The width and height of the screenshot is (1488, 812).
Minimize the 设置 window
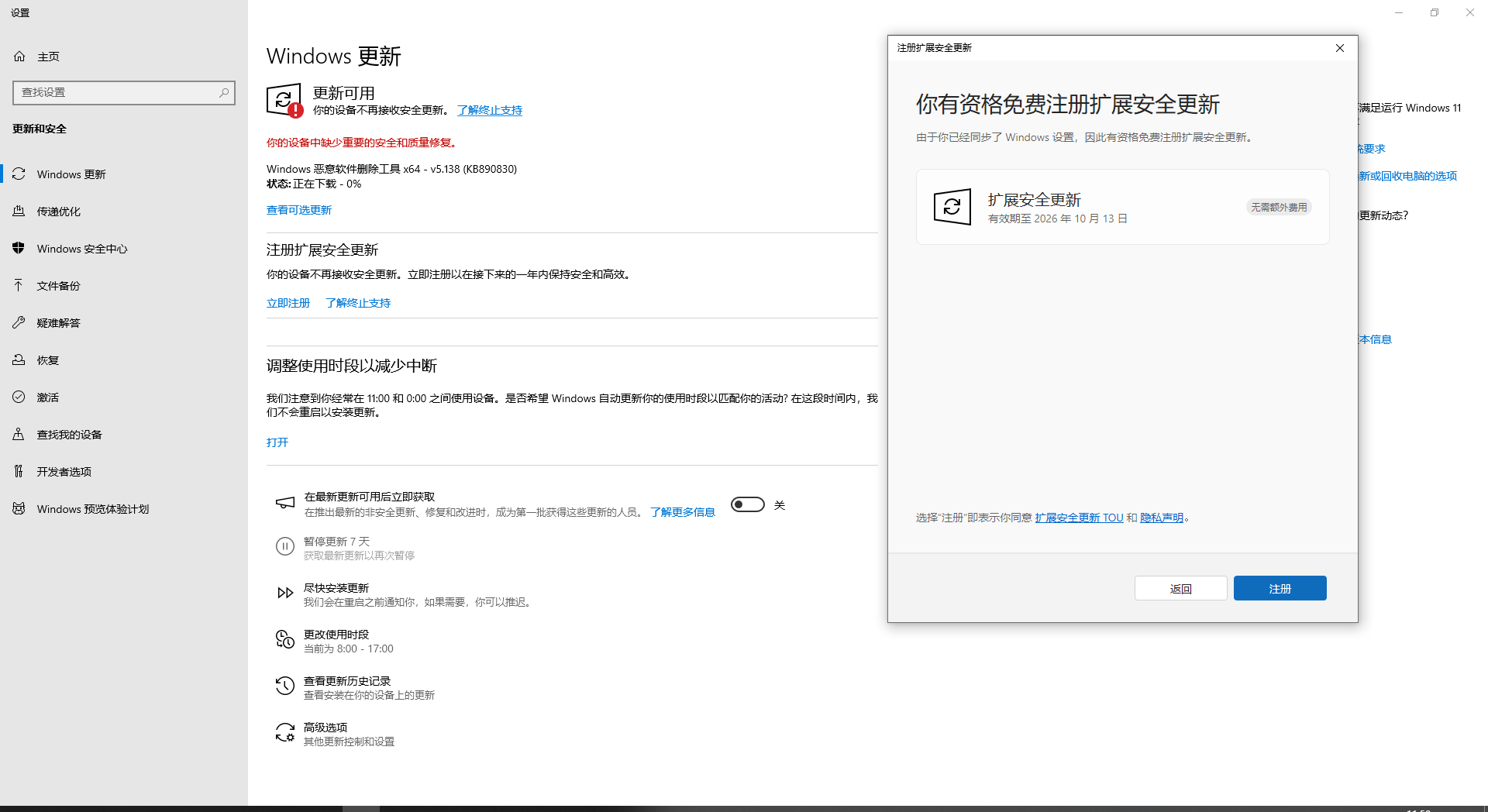pyautogui.click(x=1399, y=12)
